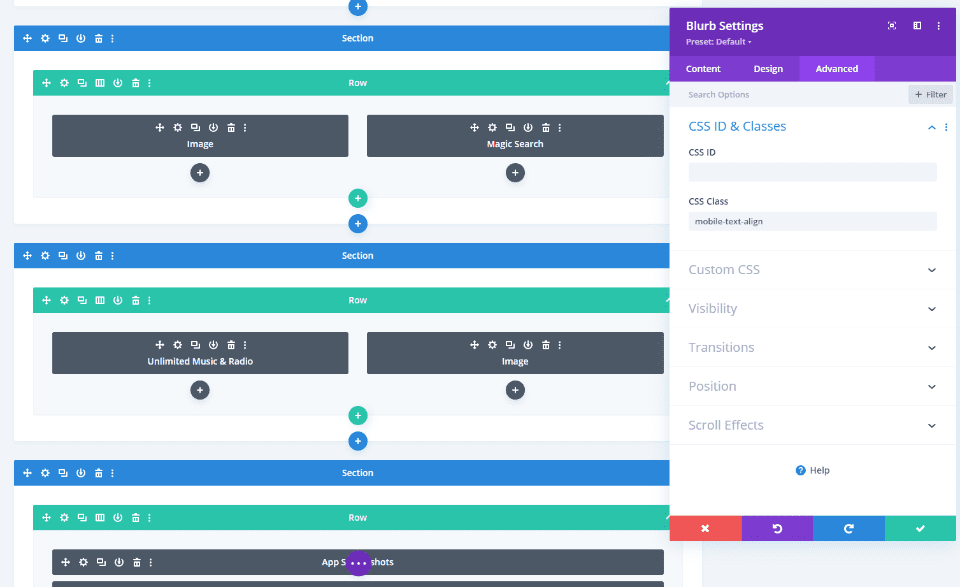Collapse the CSS ID & Classes group

[931, 127]
